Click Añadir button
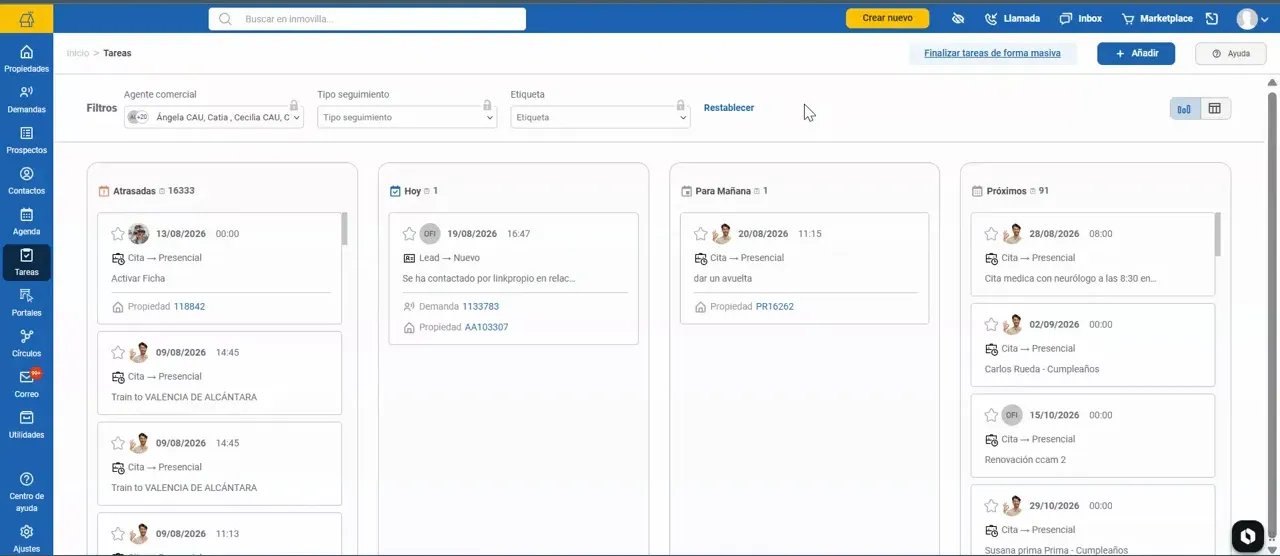Image resolution: width=1280 pixels, height=556 pixels. coord(1136,53)
